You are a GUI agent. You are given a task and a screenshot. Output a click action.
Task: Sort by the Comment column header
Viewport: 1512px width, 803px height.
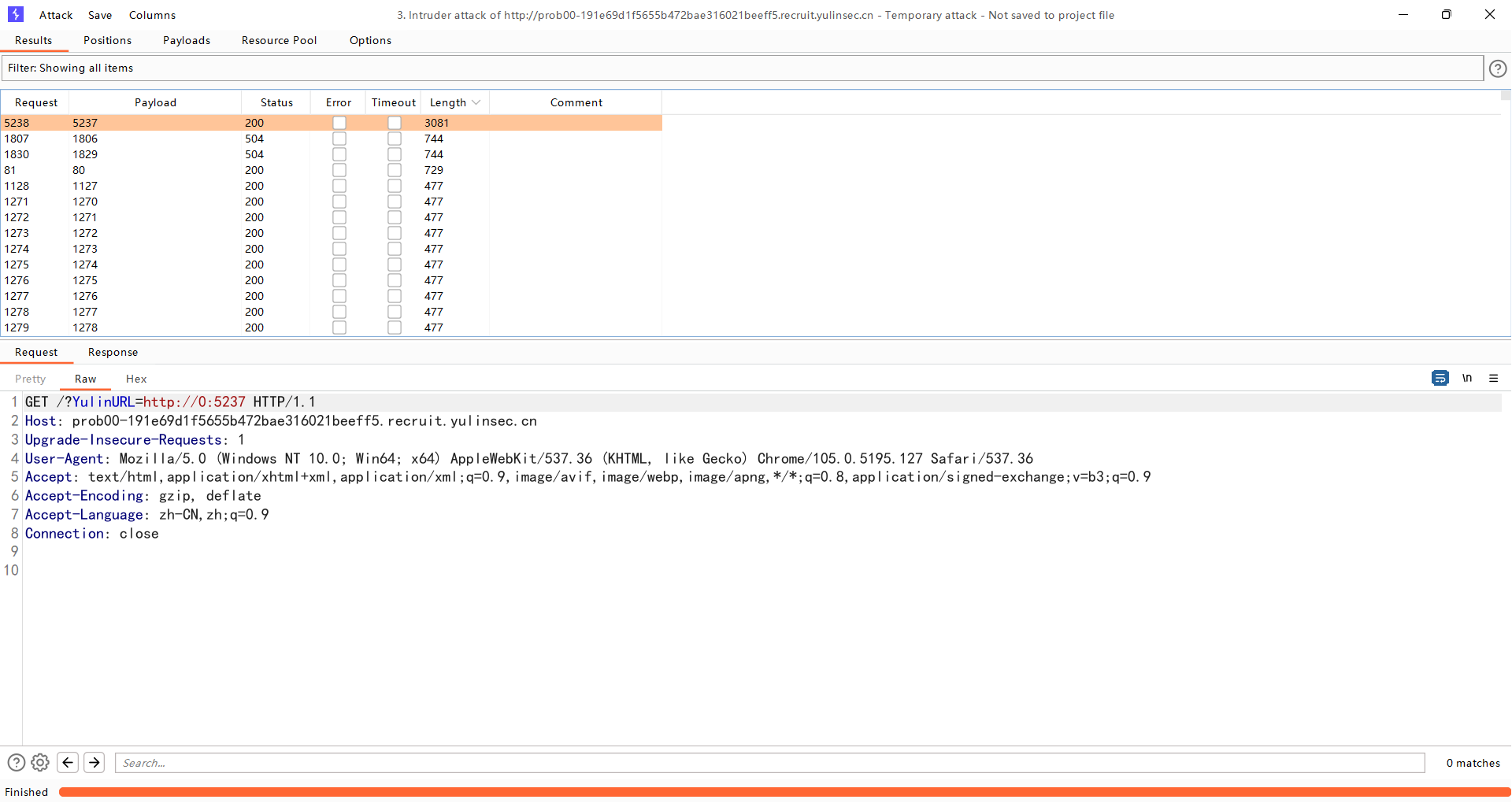(576, 102)
